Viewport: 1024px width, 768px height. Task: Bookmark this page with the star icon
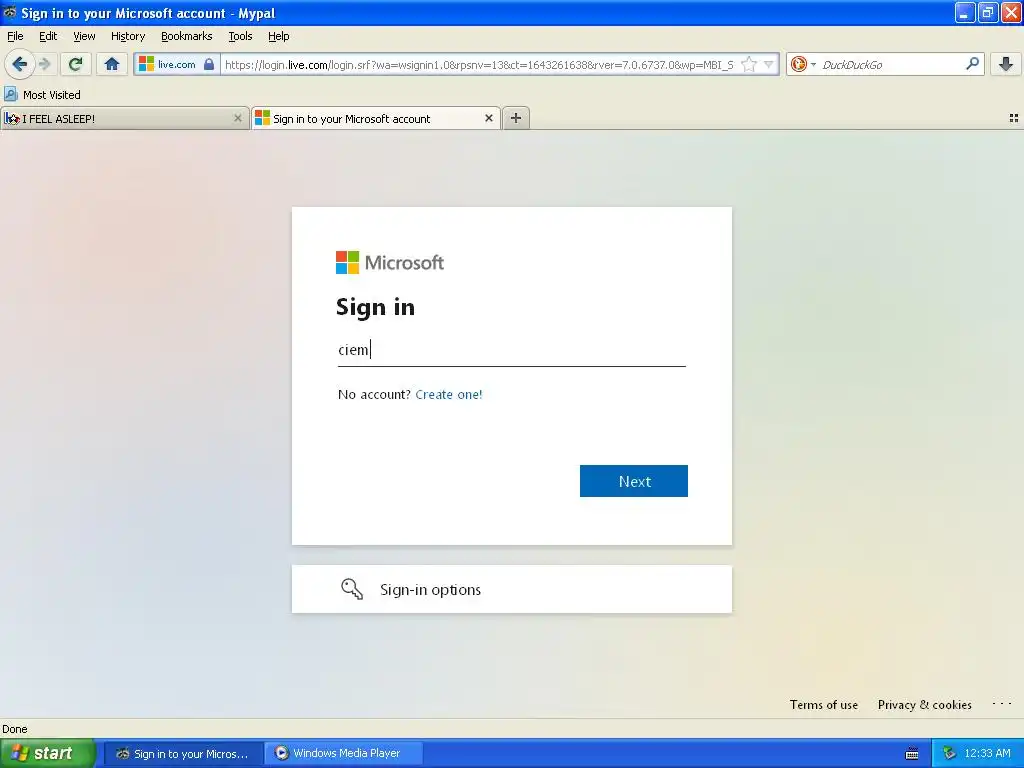[x=749, y=64]
